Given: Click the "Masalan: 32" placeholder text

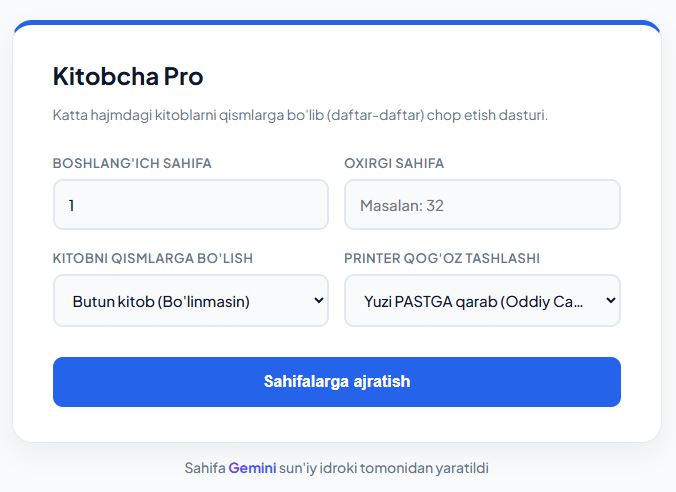Looking at the screenshot, I should tap(402, 205).
